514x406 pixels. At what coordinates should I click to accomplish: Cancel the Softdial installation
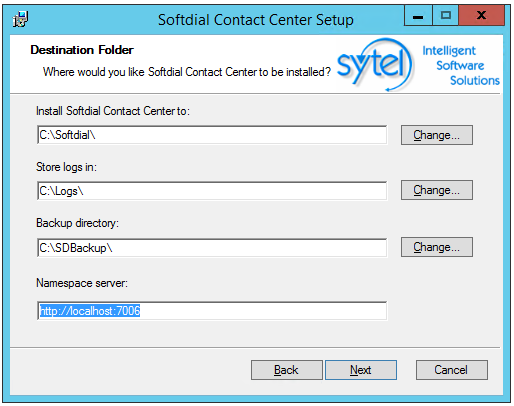click(x=452, y=370)
